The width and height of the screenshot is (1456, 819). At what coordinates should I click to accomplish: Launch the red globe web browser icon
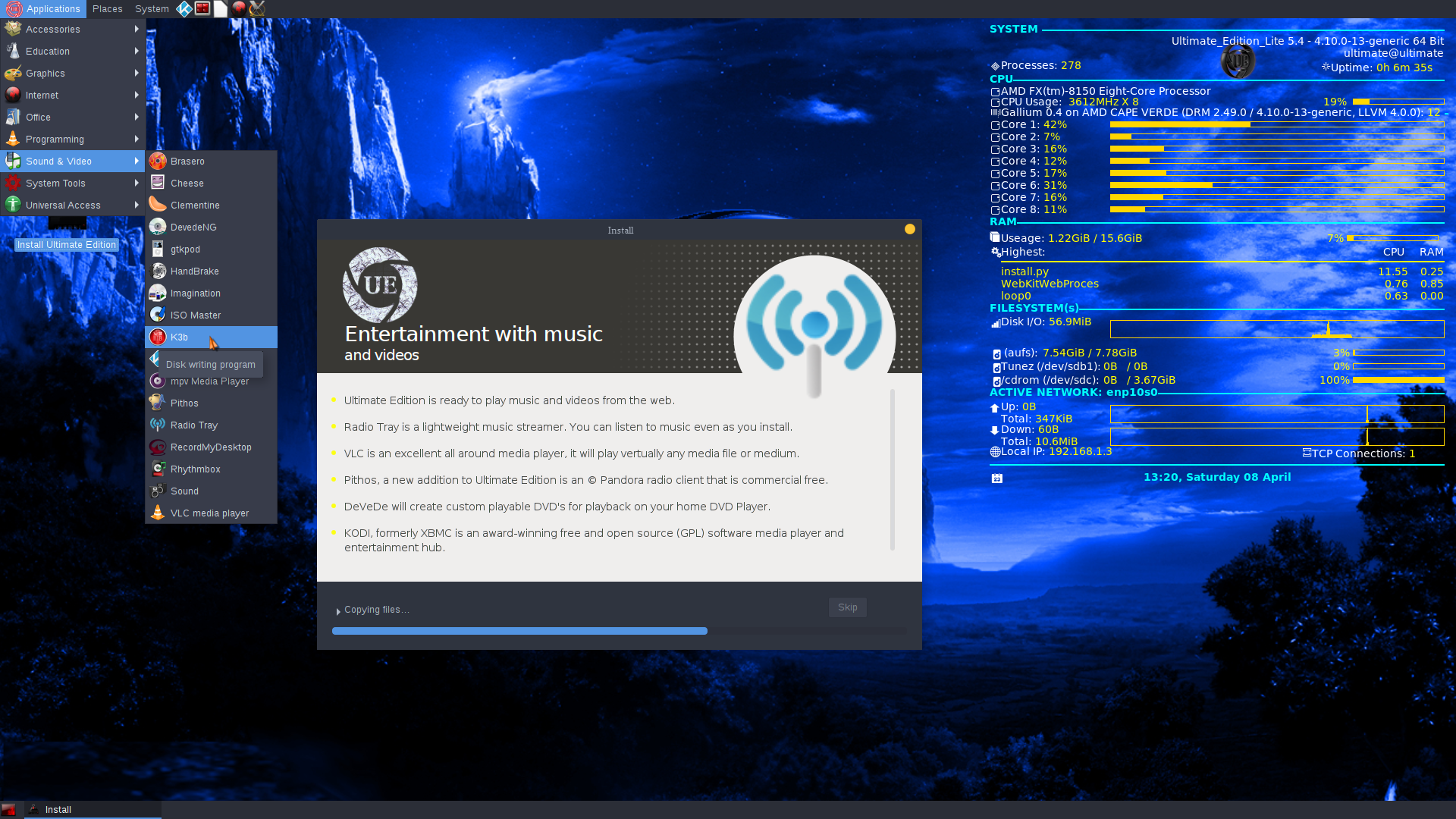[x=239, y=8]
